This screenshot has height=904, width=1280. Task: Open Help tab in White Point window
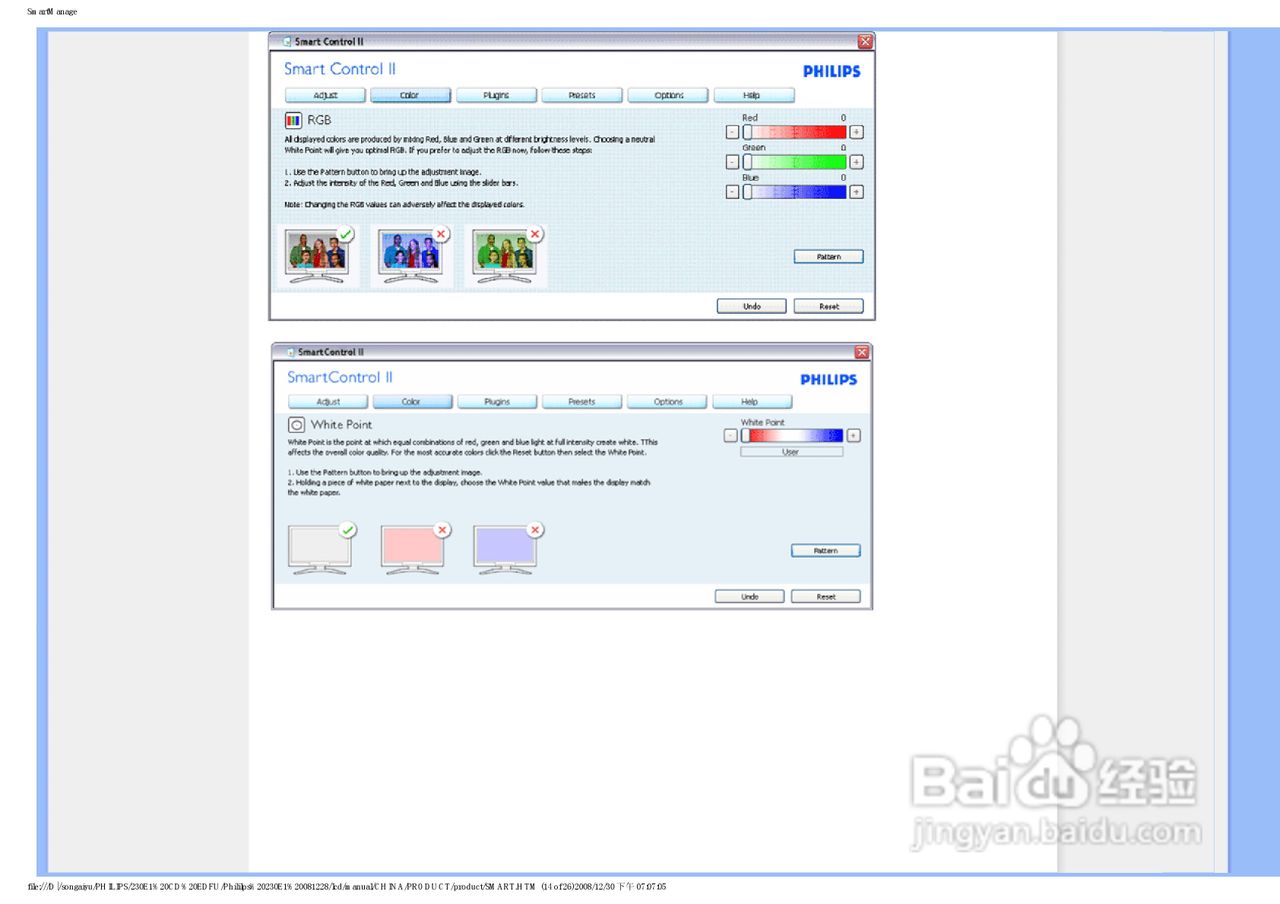point(751,402)
